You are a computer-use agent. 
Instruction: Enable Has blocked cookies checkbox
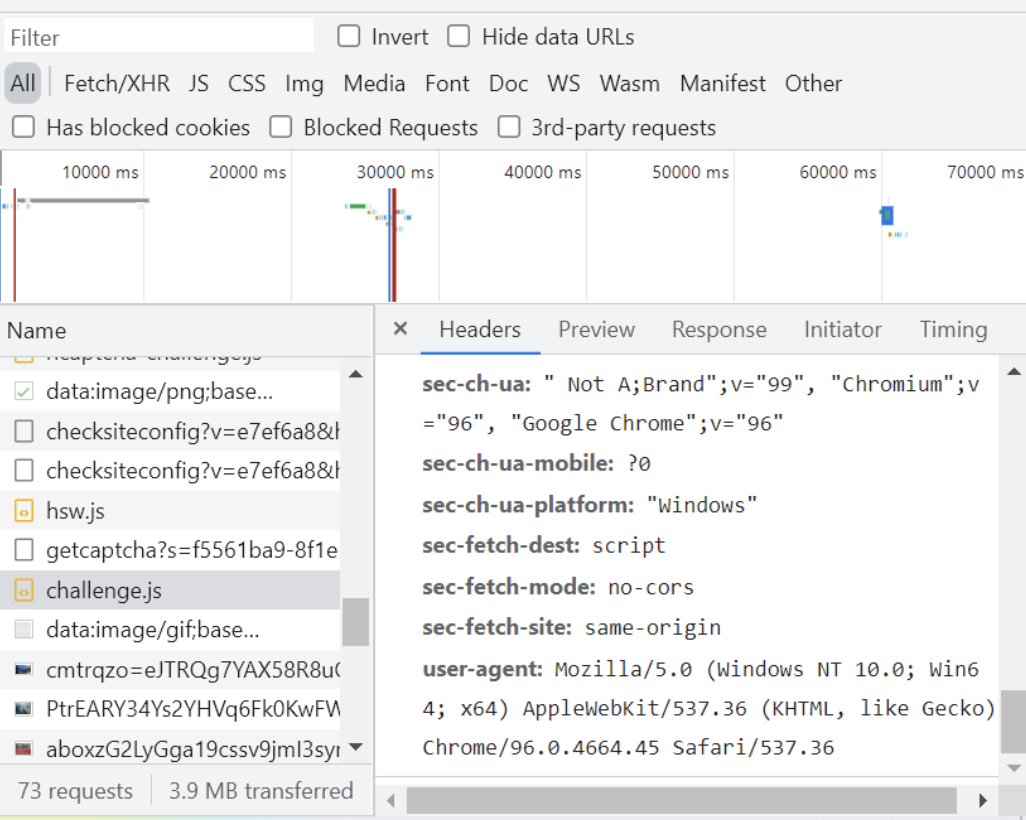click(24, 126)
